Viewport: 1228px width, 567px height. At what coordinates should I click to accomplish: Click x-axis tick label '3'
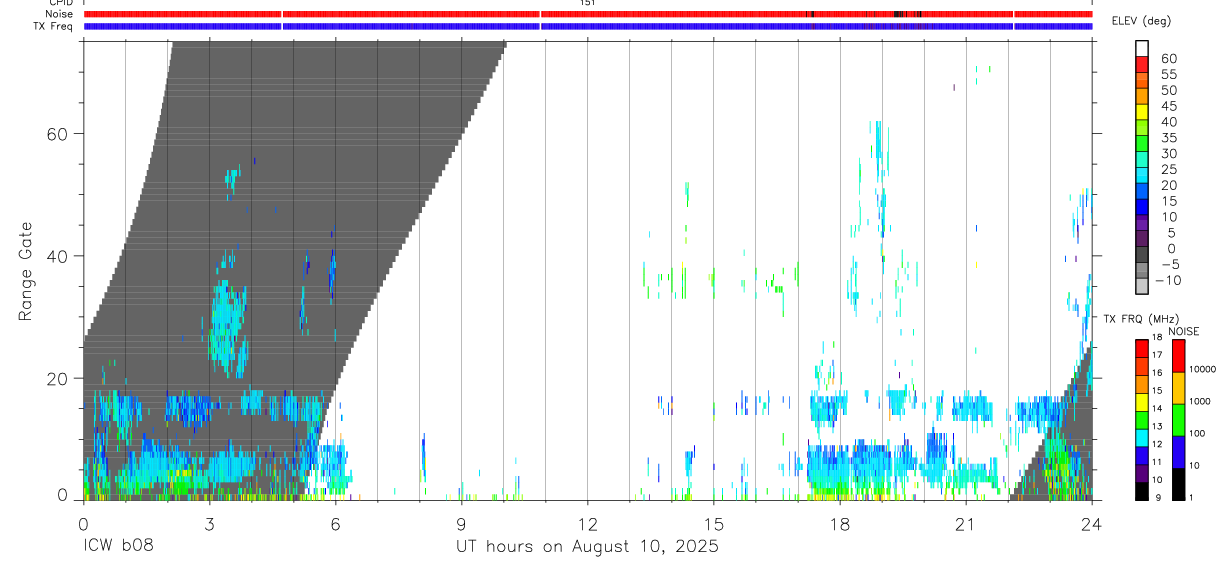[209, 524]
